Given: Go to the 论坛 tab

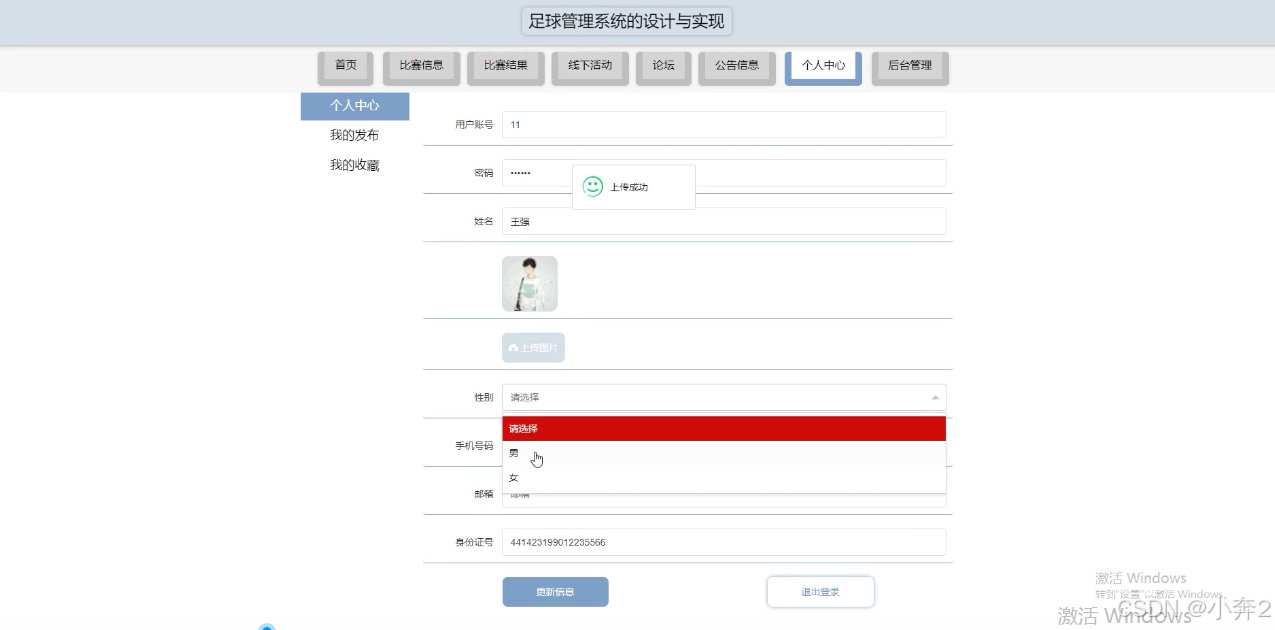Looking at the screenshot, I should (x=663, y=66).
